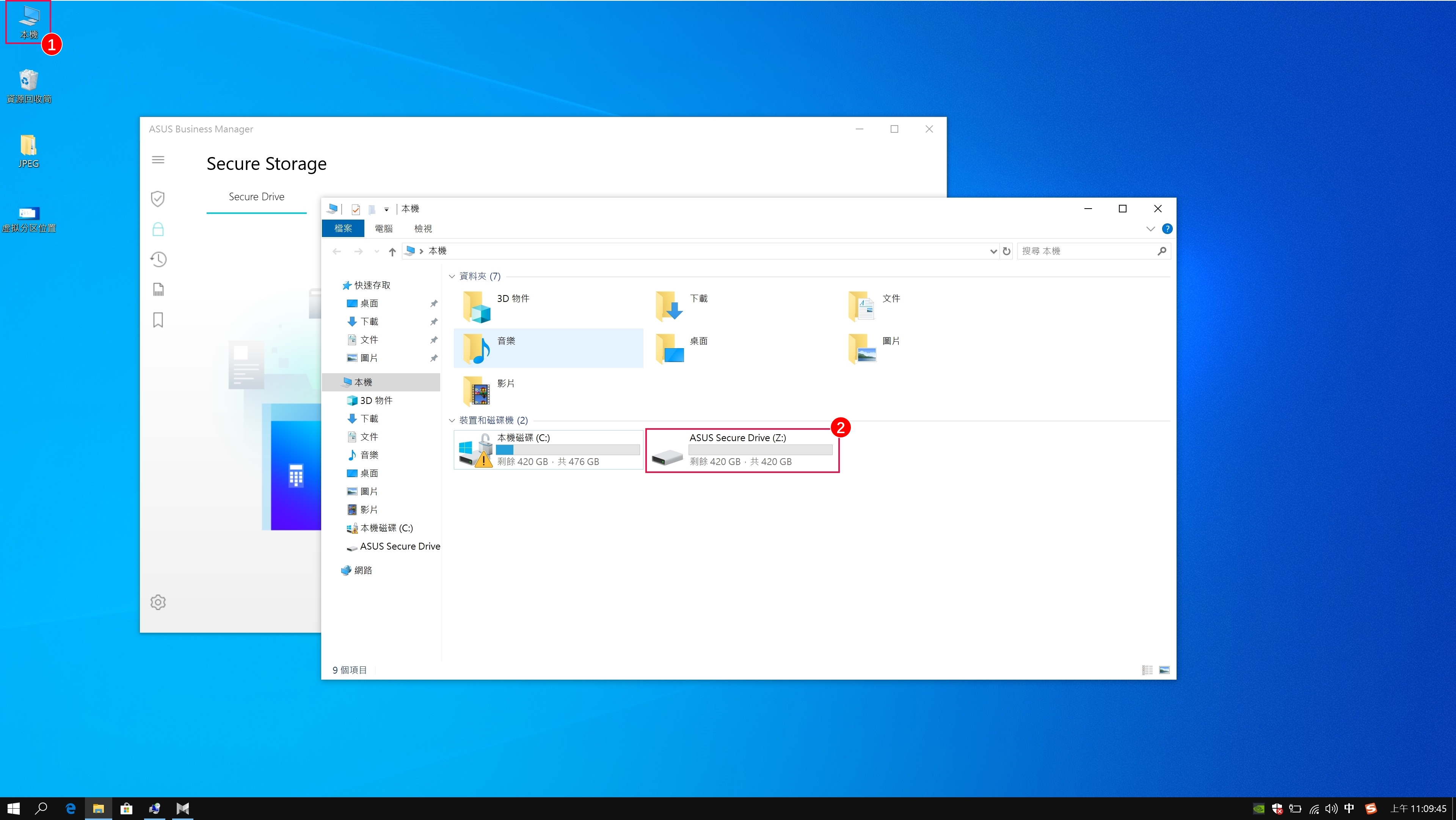
Task: Open the history clock icon in sidebar
Action: pos(158,259)
